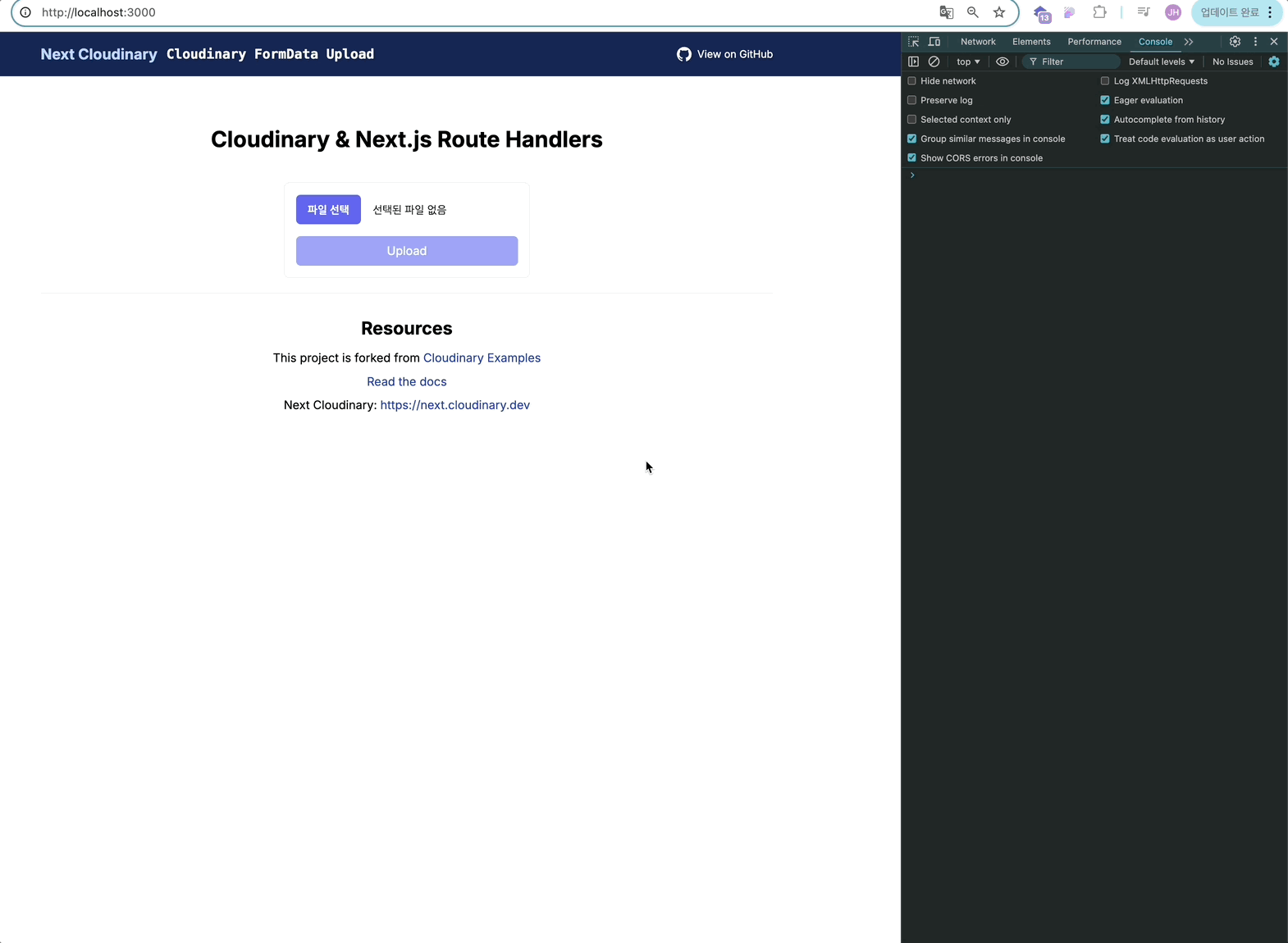This screenshot has width=1288, height=943.
Task: Toggle the device toolbar icon in DevTools
Action: point(934,42)
